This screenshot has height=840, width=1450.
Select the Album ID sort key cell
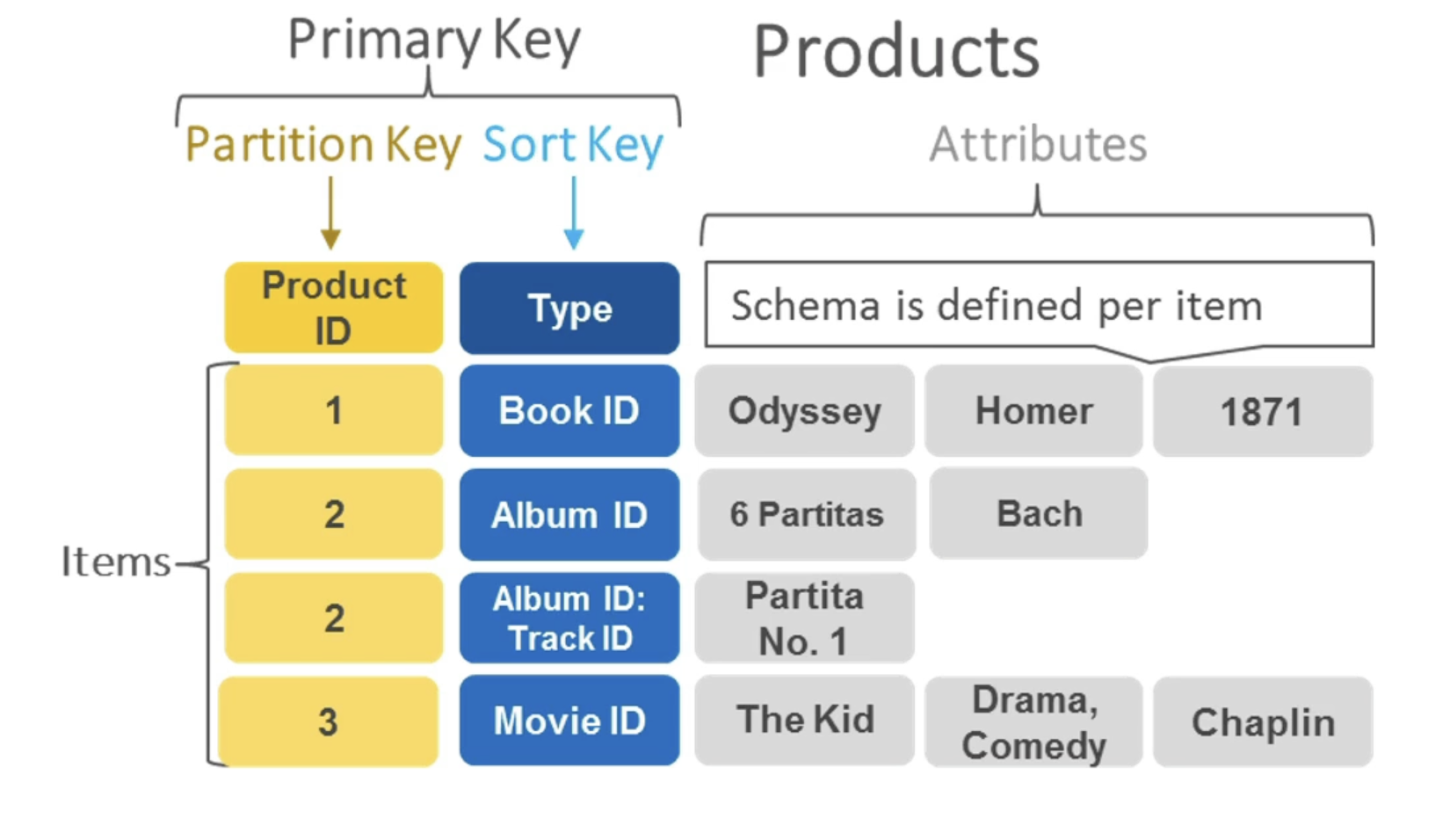click(x=569, y=514)
